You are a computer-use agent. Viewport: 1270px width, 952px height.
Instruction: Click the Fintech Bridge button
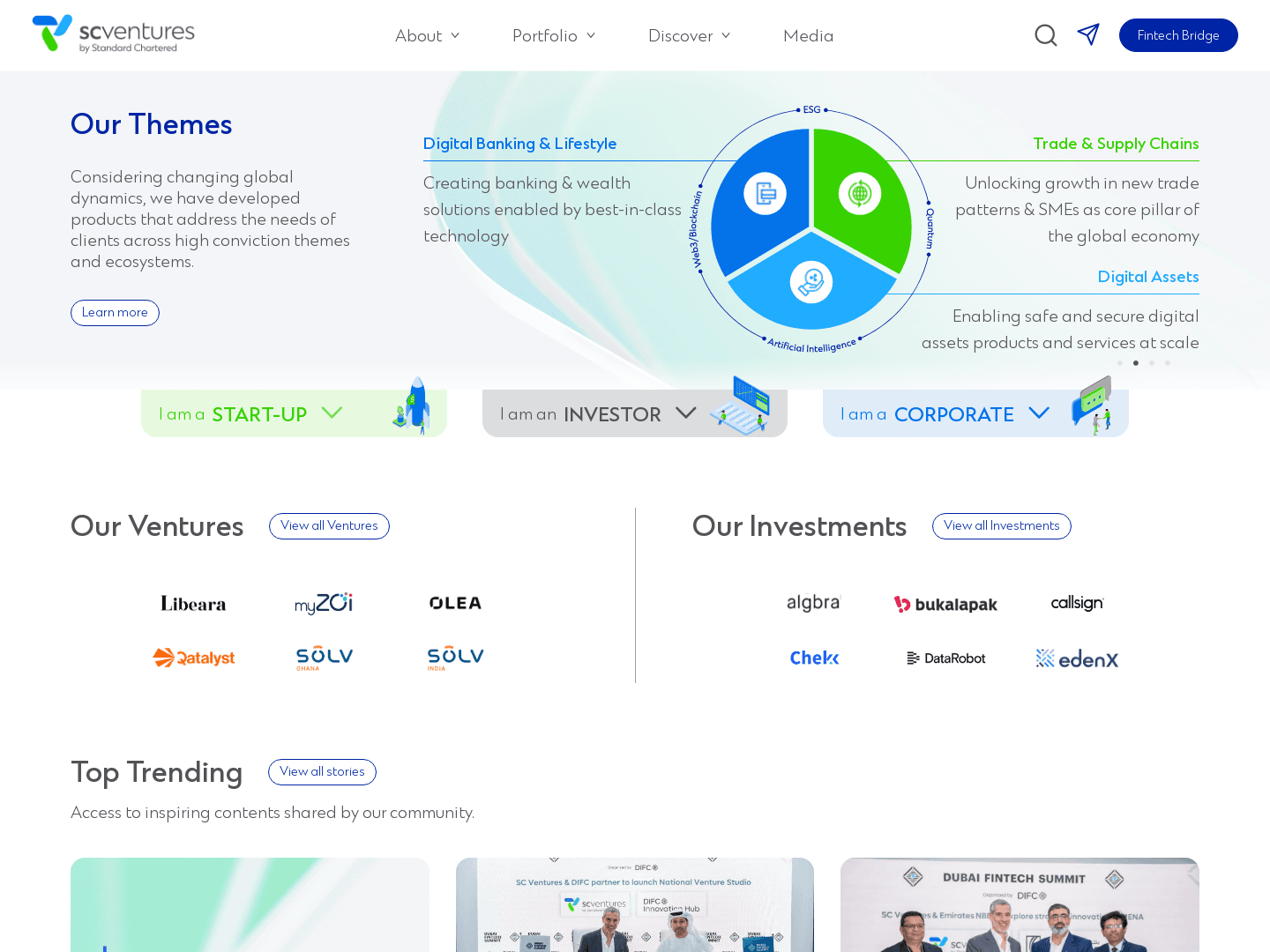[1178, 35]
